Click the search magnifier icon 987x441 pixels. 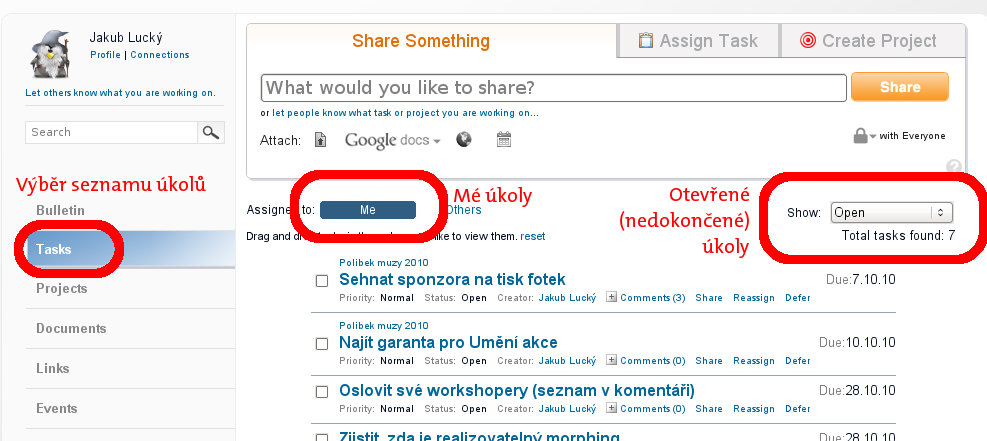coord(211,132)
